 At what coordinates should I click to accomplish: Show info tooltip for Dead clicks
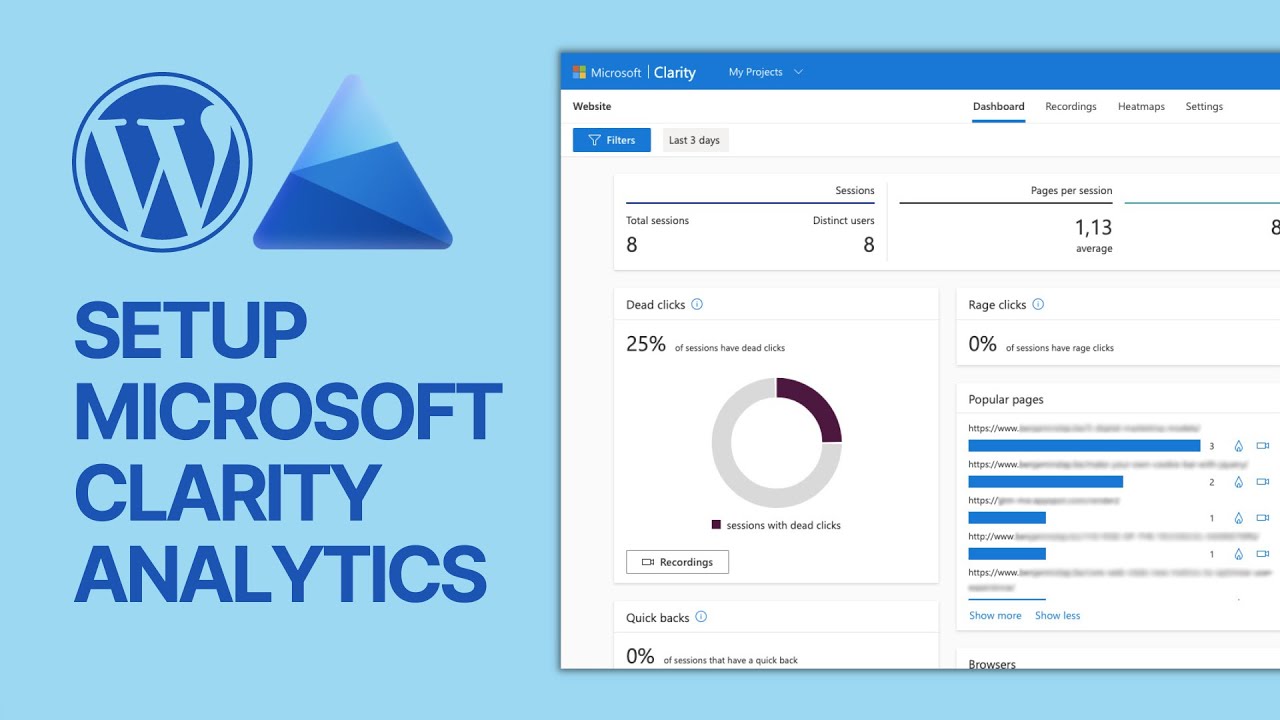(x=697, y=304)
